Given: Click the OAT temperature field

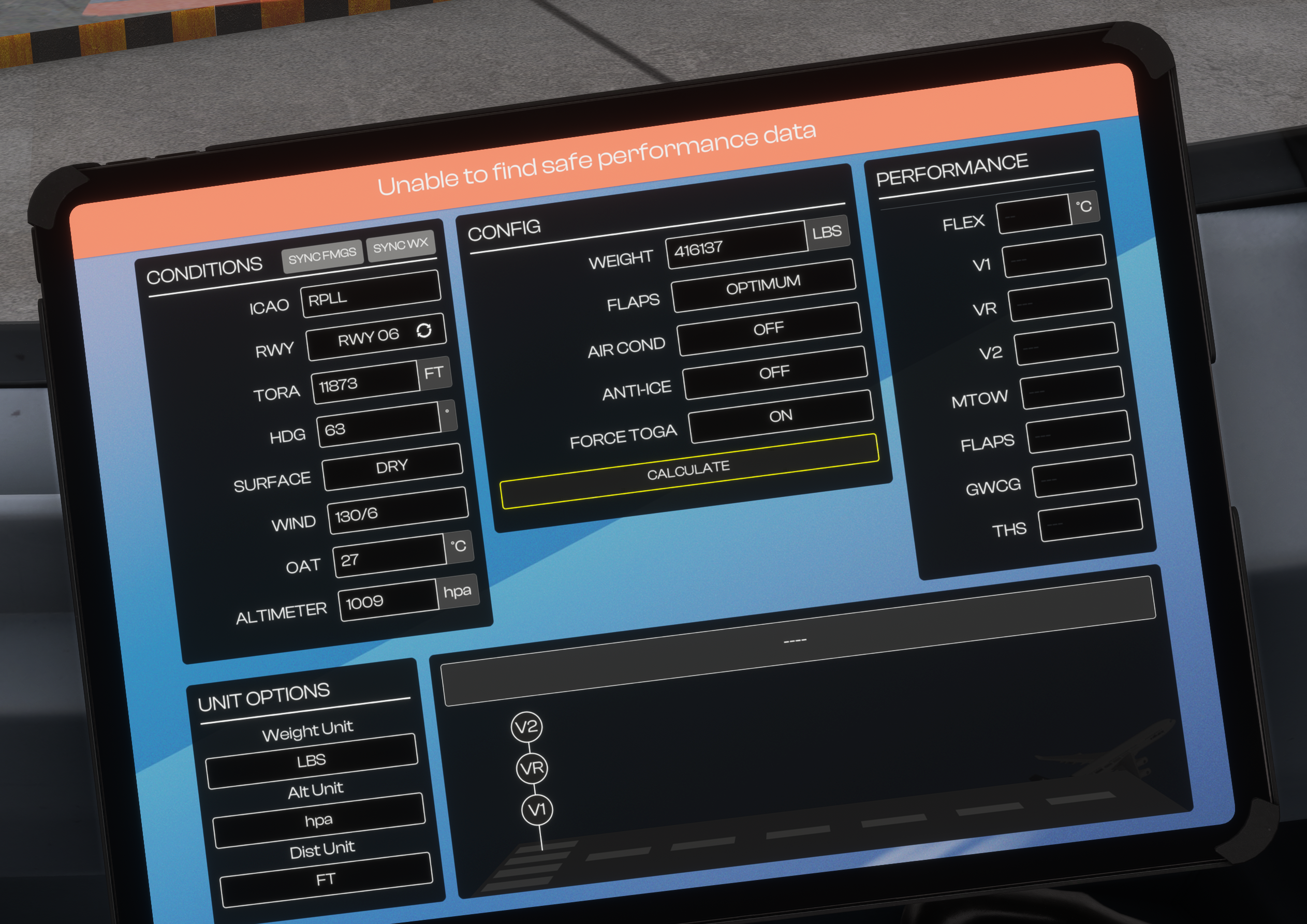Looking at the screenshot, I should click(x=389, y=557).
